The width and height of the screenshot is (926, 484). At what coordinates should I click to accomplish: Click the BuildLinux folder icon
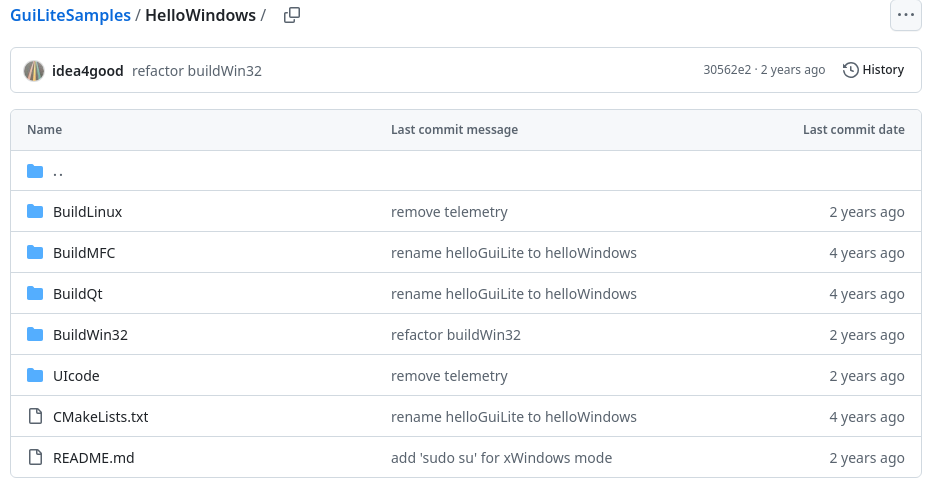tap(35, 212)
